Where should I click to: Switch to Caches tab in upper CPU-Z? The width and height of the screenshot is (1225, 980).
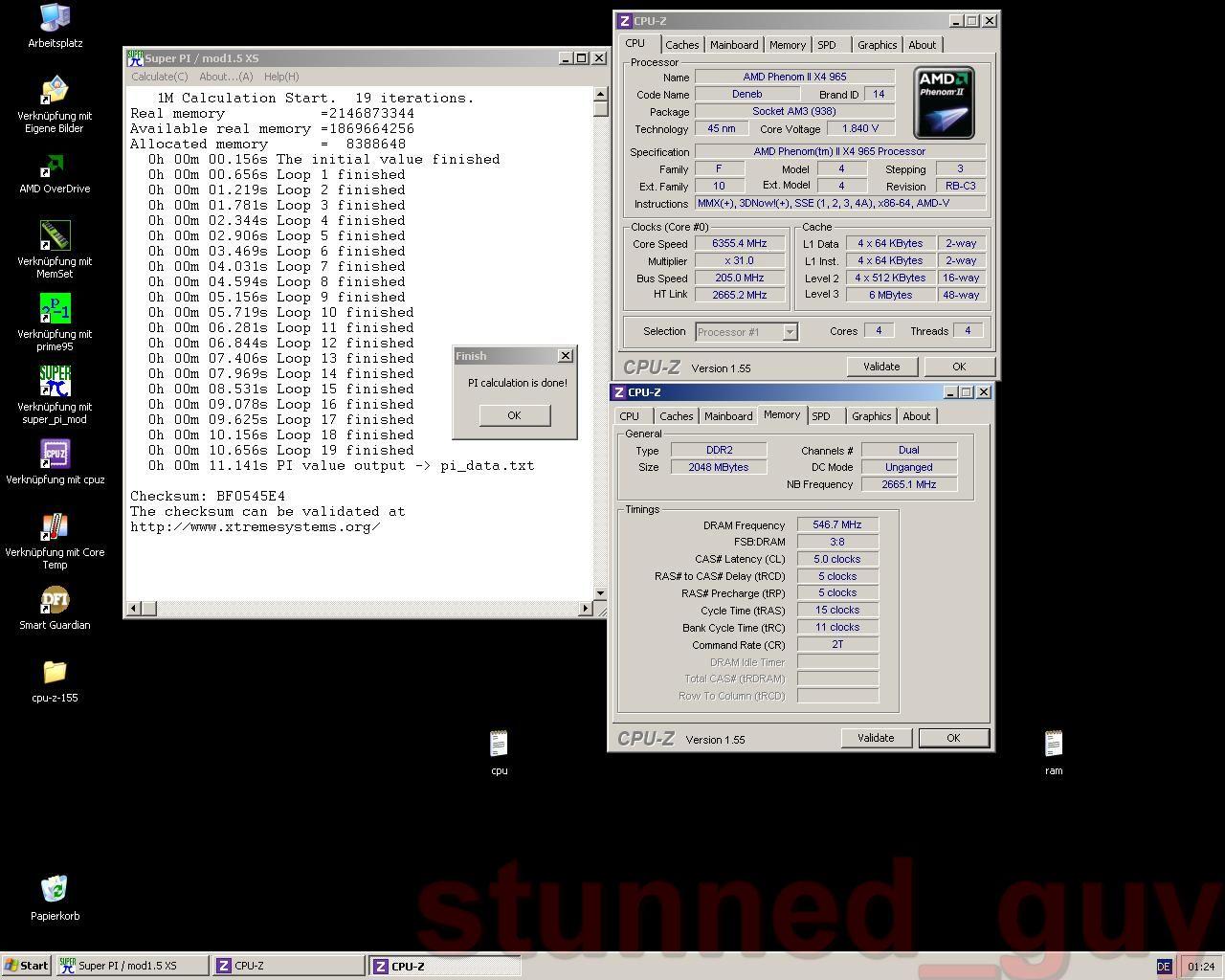point(681,45)
